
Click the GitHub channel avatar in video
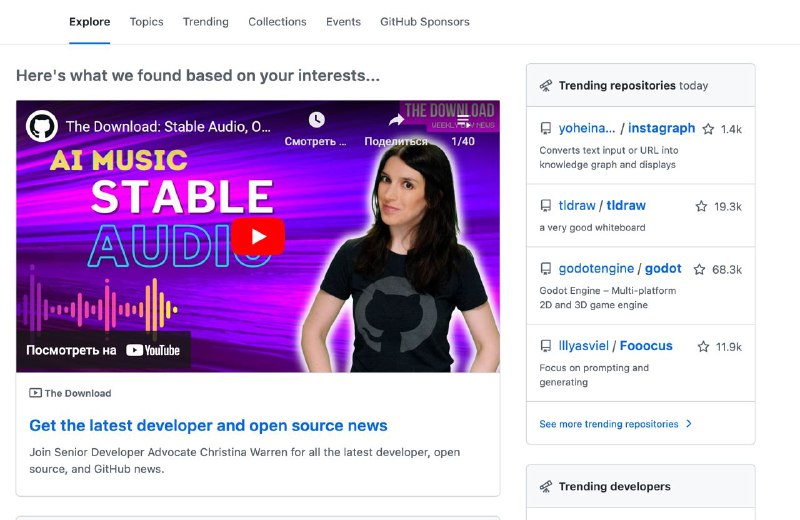click(x=41, y=126)
